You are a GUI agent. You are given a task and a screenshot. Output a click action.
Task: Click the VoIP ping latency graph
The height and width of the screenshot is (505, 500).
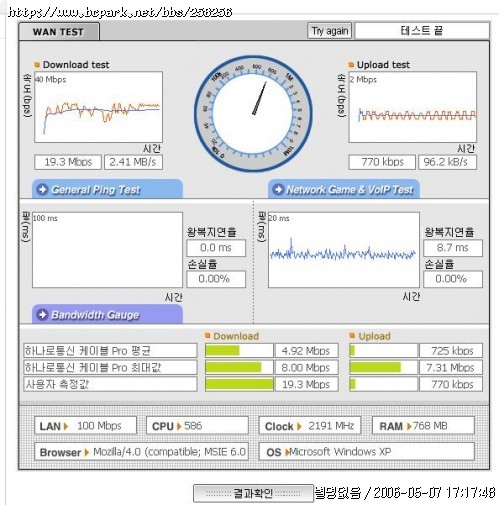pos(344,250)
